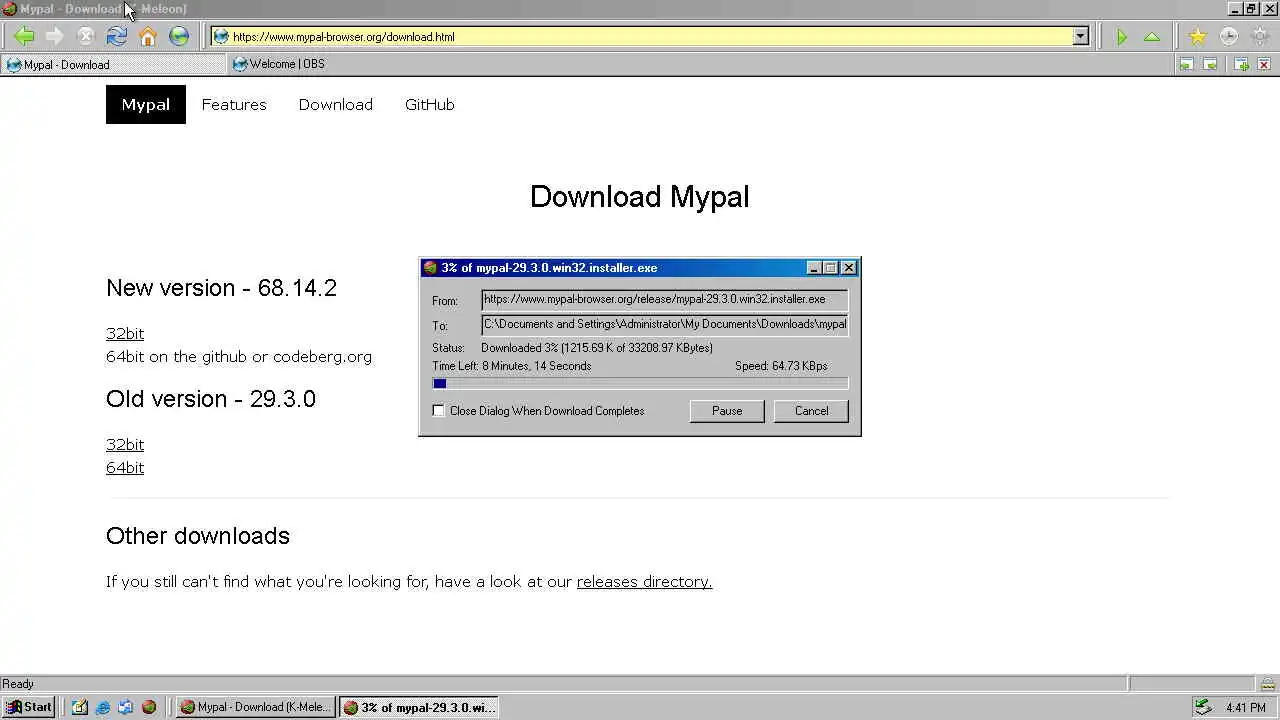Open the GitHub nav item
Viewport: 1280px width, 720px height.
430,105
